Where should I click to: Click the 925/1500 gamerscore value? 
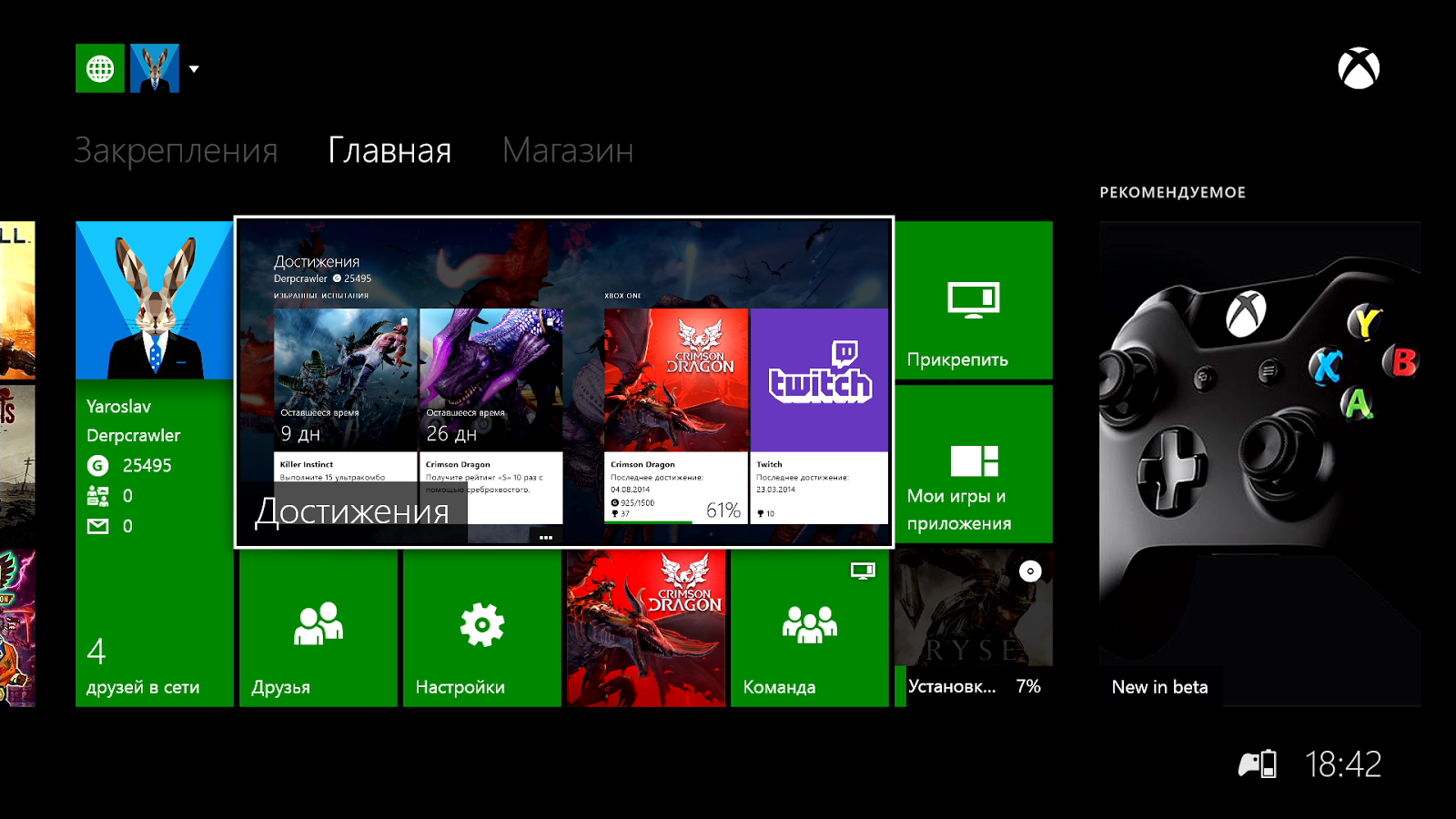638,502
